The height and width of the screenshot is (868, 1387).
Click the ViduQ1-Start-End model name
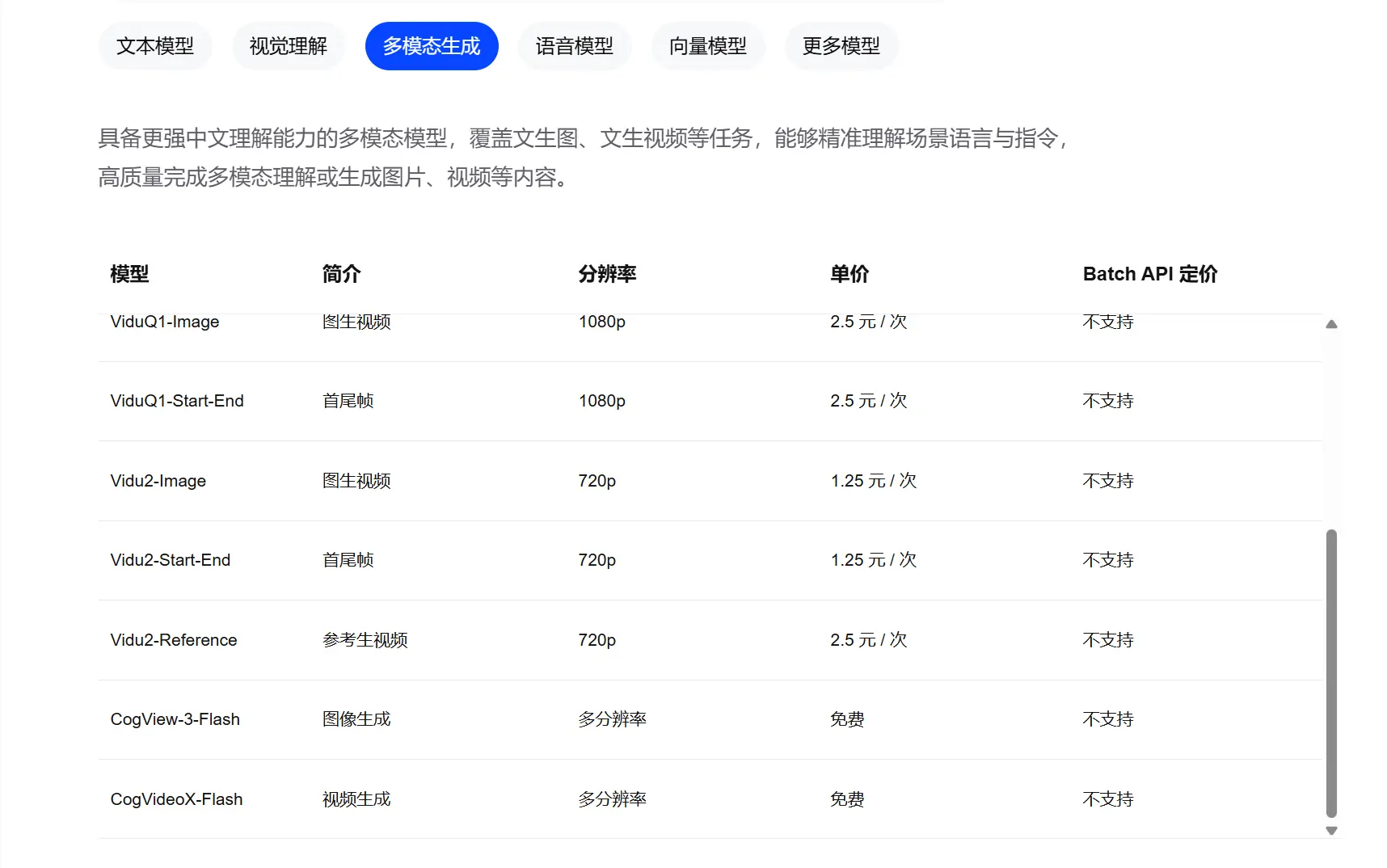coord(177,401)
